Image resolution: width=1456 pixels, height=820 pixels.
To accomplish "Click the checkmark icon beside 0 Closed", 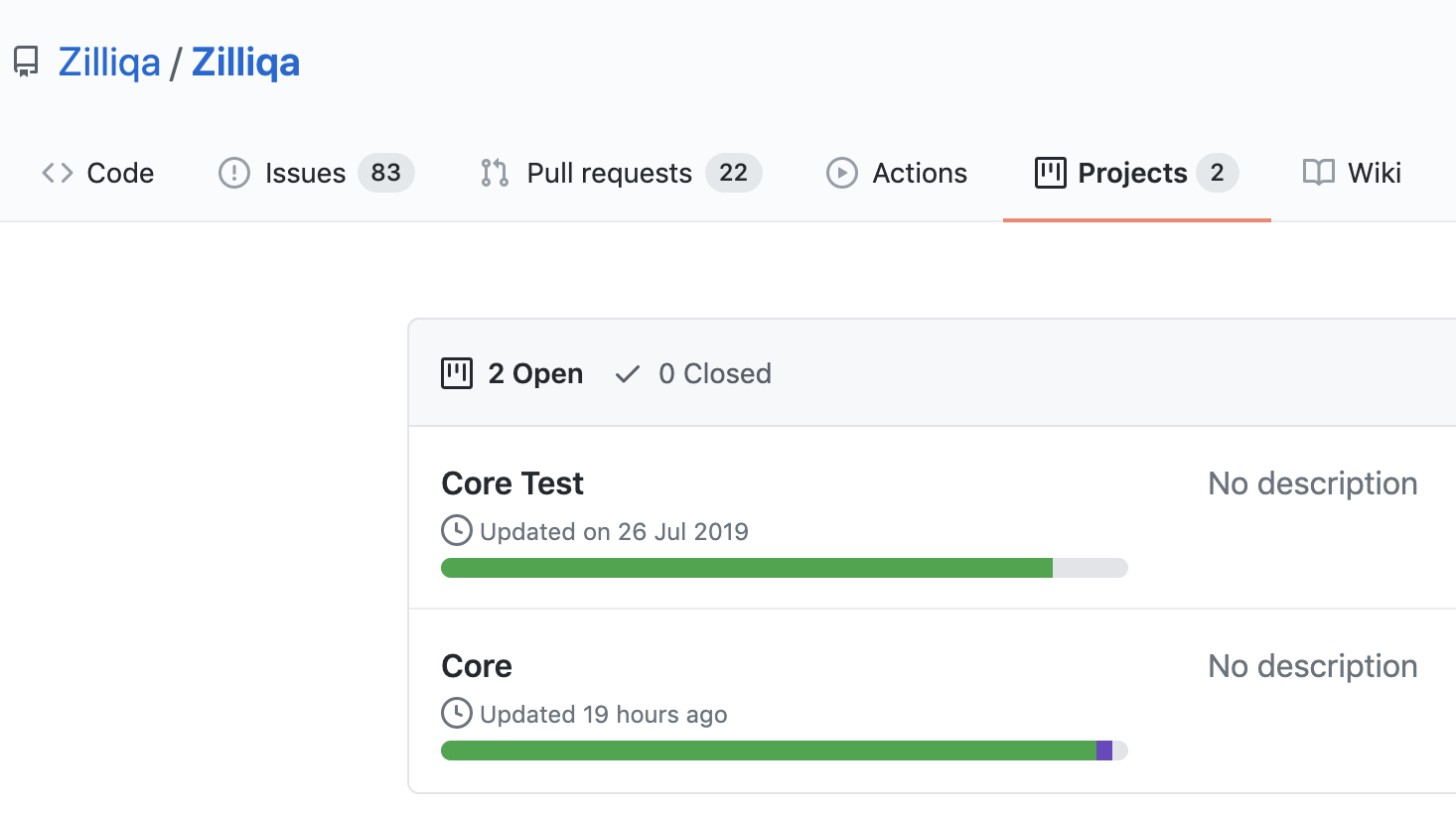I will click(x=627, y=374).
